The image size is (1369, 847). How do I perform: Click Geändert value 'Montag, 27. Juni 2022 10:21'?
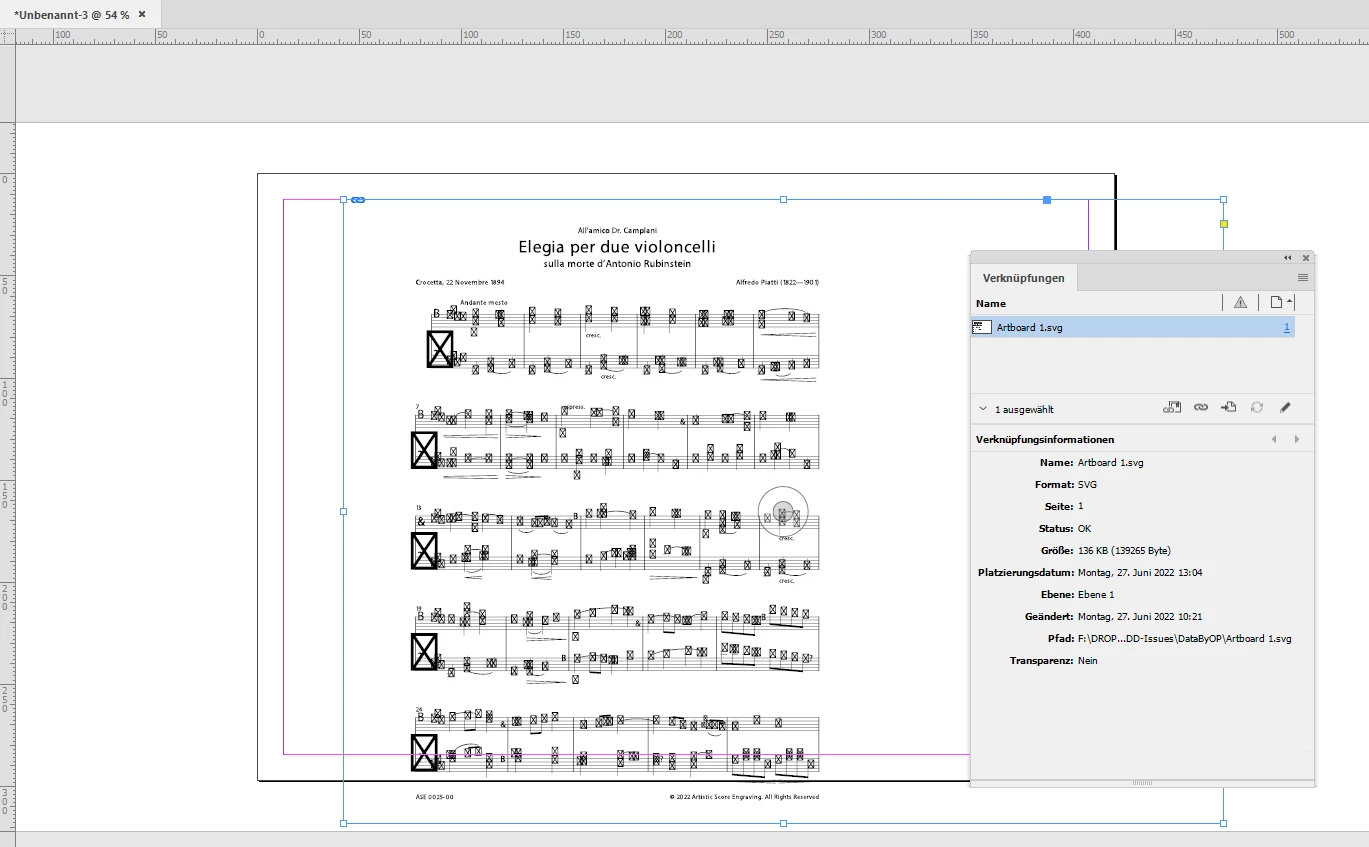[x=1140, y=616]
